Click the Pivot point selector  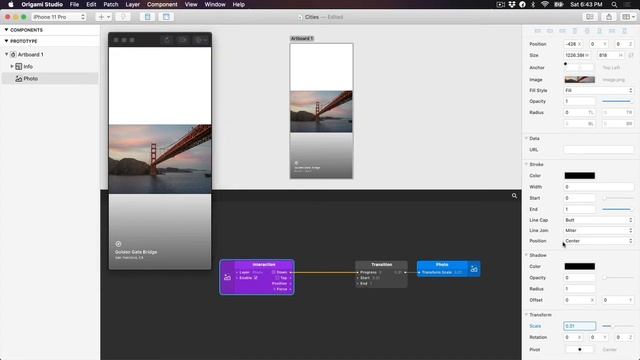(x=579, y=349)
